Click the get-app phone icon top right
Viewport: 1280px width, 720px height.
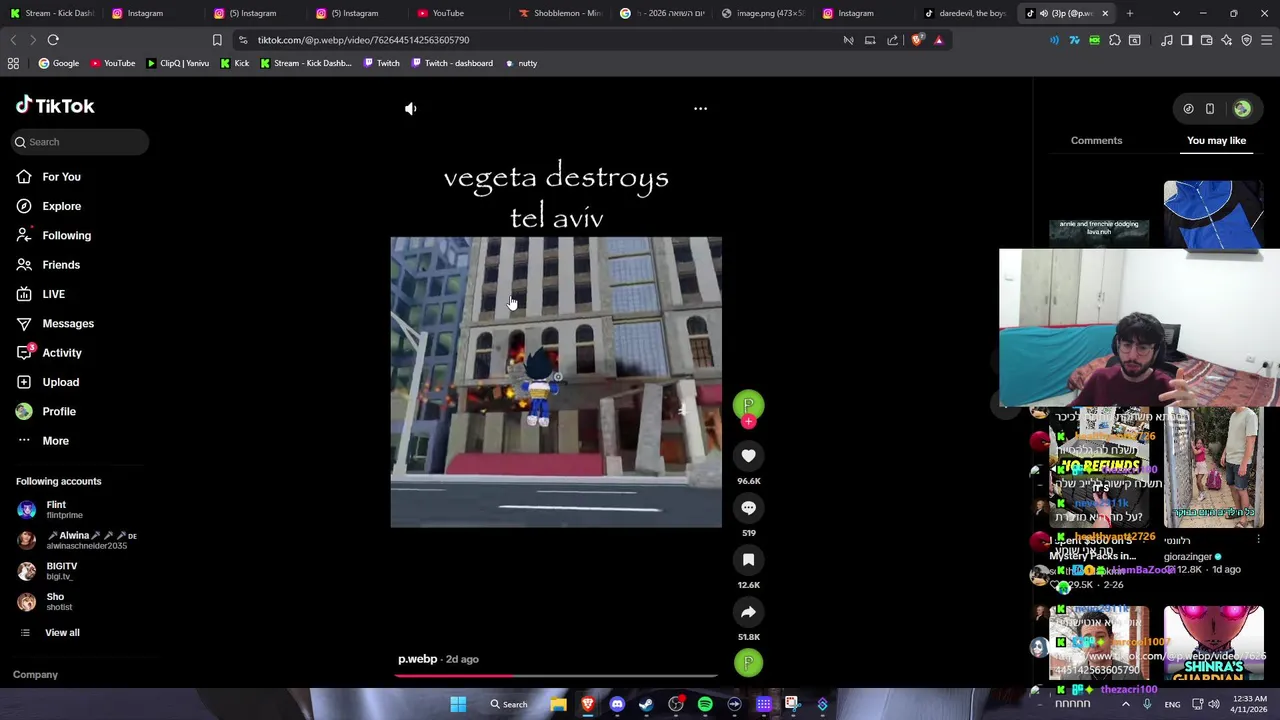click(x=1210, y=109)
